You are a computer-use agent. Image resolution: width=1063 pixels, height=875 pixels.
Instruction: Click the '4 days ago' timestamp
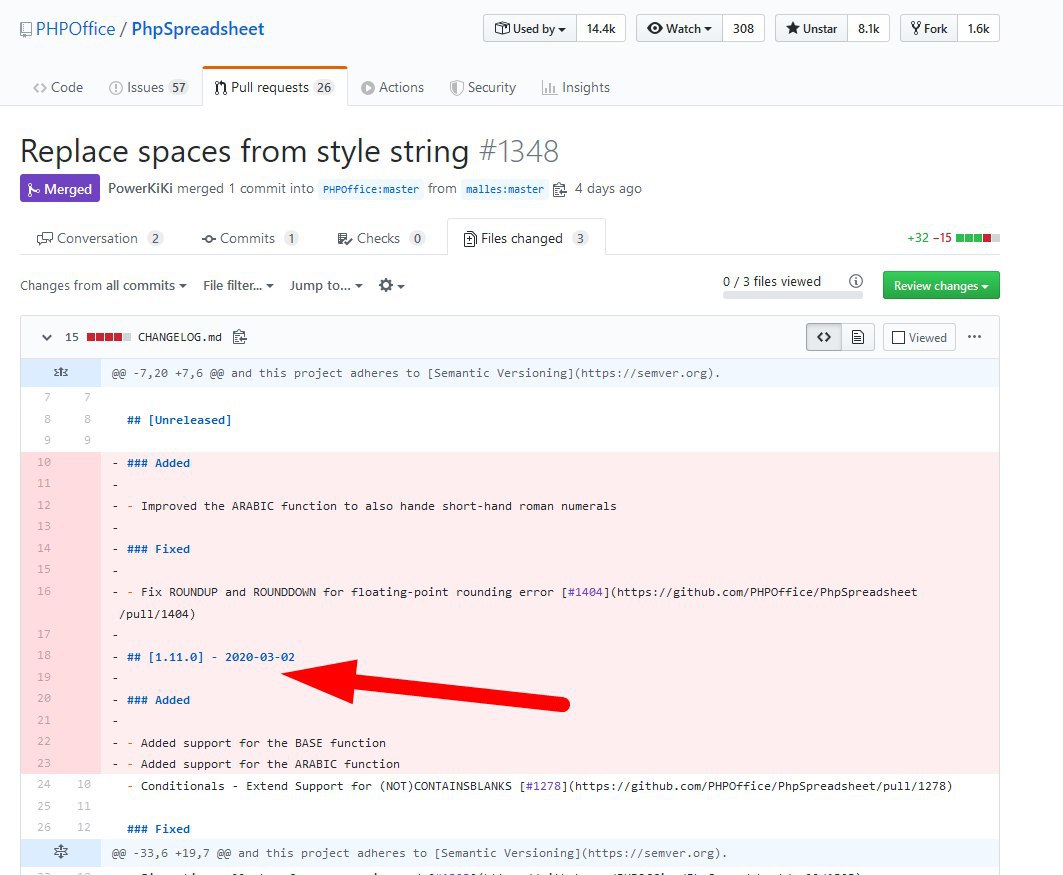click(608, 188)
